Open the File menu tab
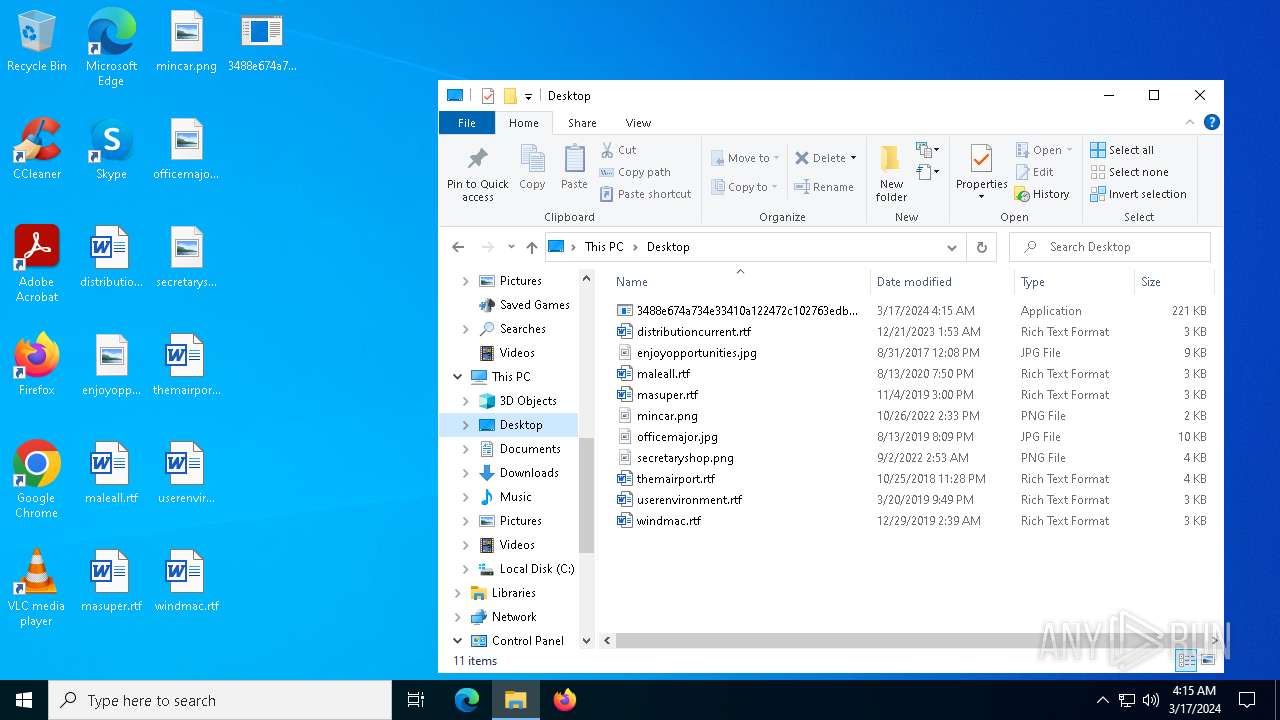Viewport: 1280px width, 720px height. click(467, 123)
